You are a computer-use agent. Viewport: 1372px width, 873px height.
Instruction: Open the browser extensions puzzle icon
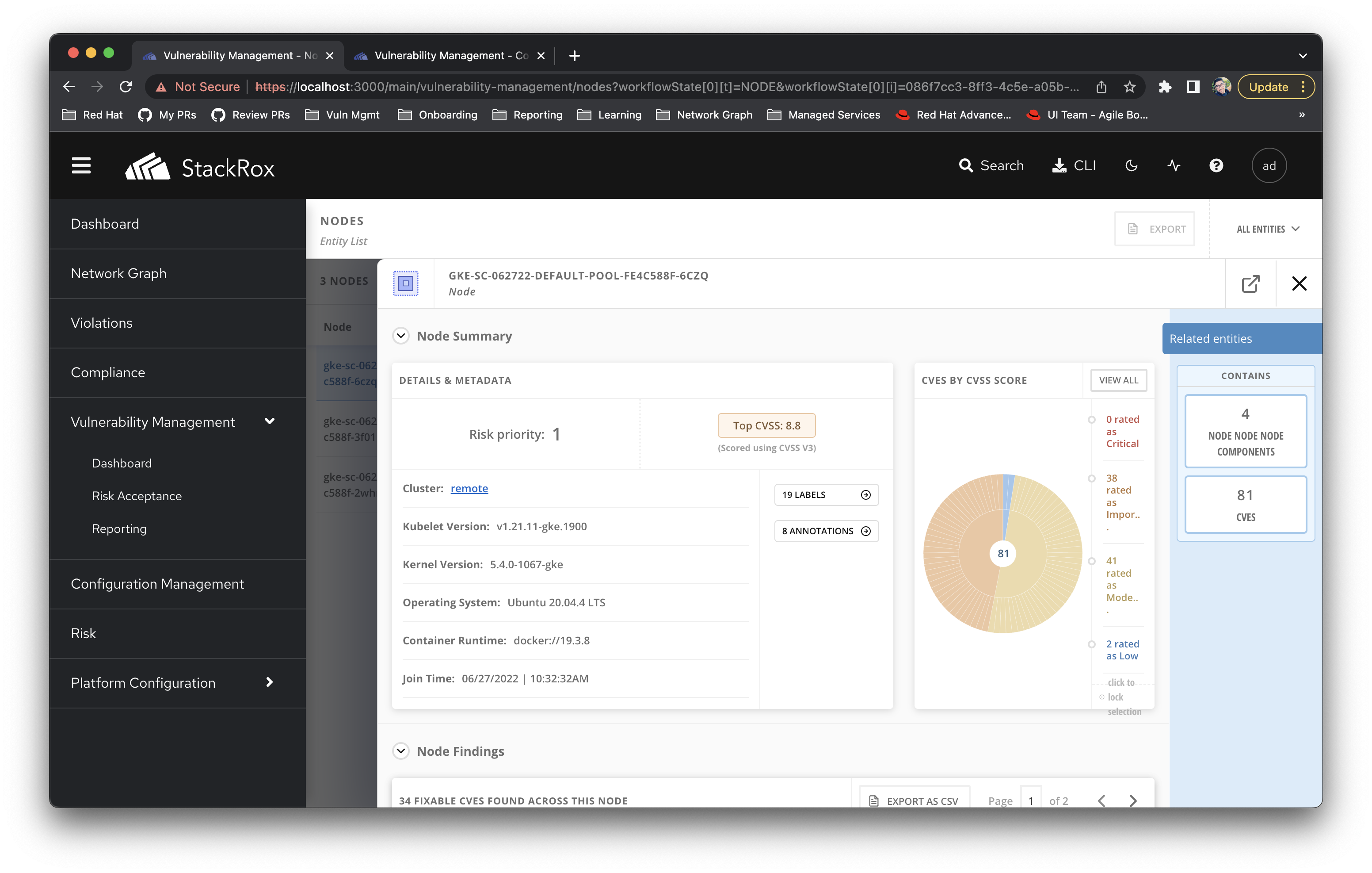[1165, 87]
